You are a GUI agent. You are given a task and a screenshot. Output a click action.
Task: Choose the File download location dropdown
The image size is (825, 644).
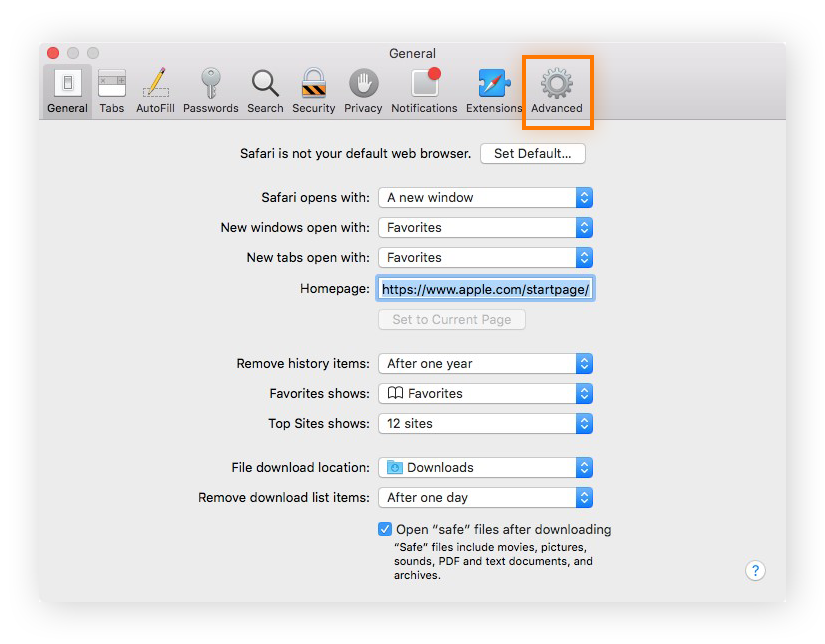pos(486,468)
